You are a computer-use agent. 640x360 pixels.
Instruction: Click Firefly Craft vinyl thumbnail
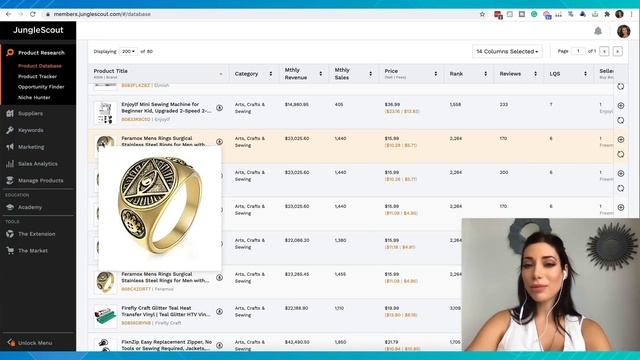[105, 316]
